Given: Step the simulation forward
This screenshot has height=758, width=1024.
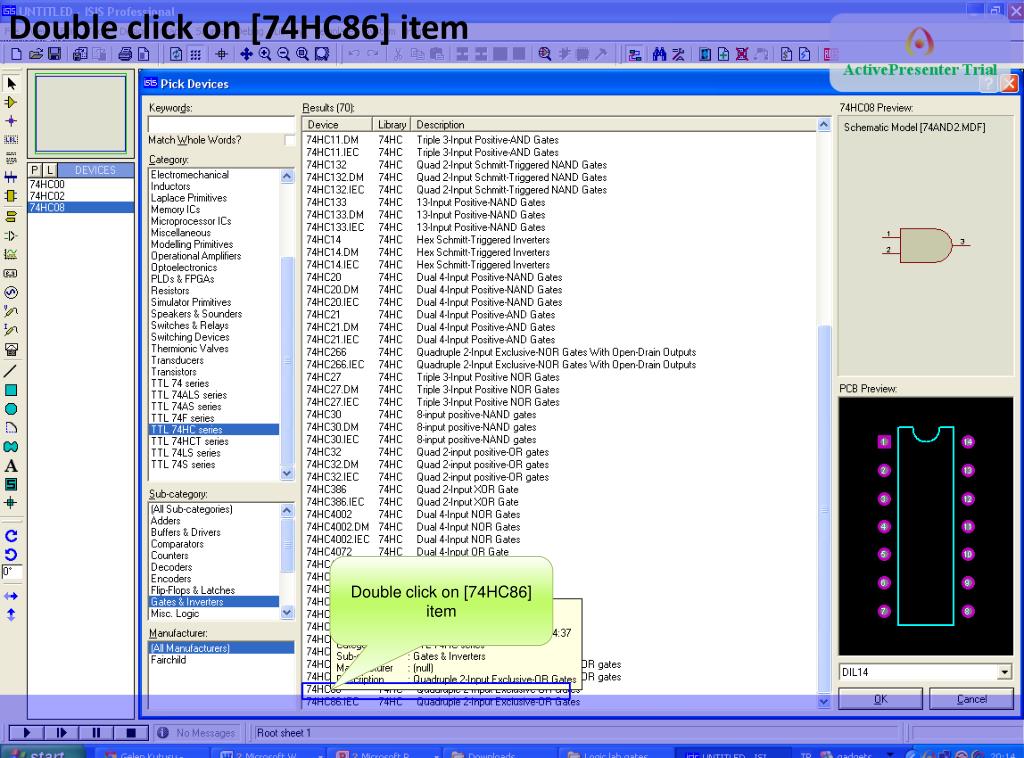Looking at the screenshot, I should 62,733.
